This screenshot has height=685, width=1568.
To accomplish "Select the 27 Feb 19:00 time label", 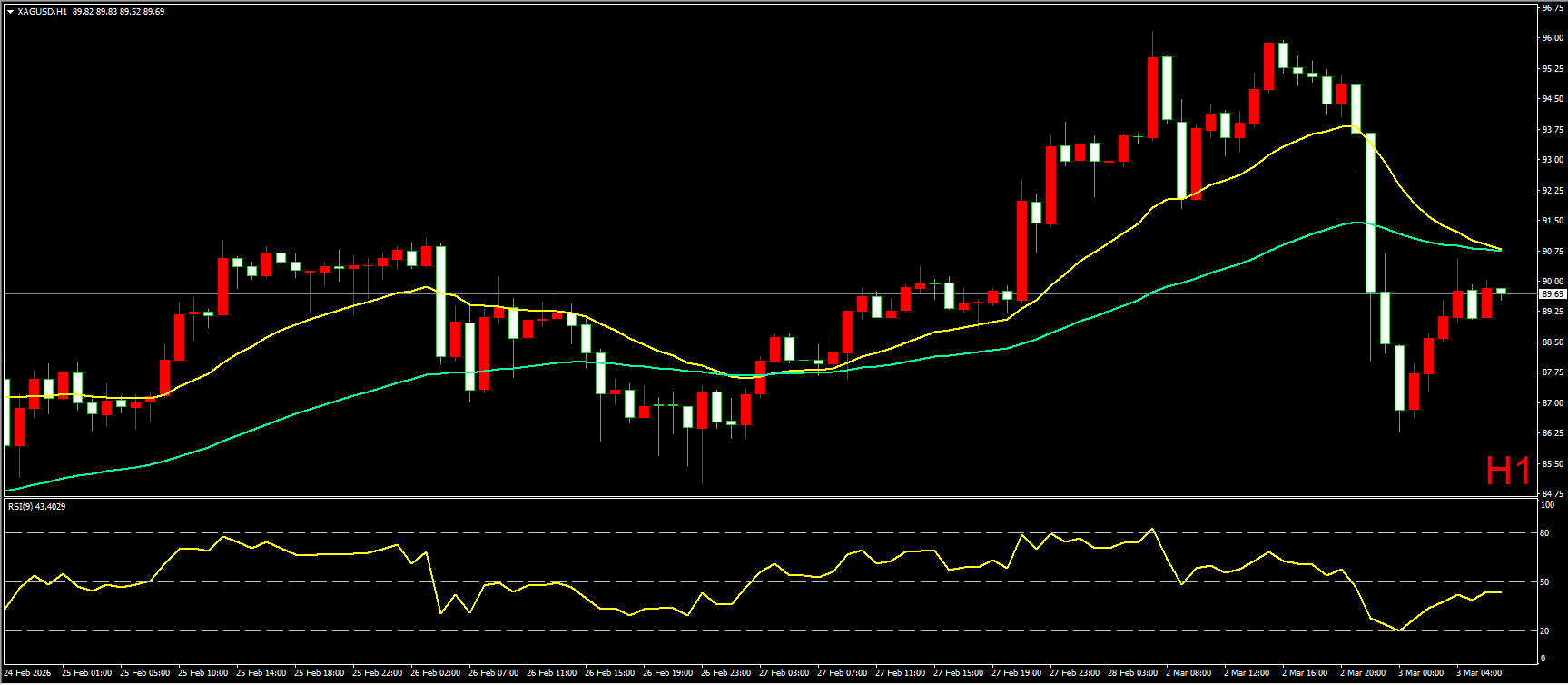I will 1016,673.
